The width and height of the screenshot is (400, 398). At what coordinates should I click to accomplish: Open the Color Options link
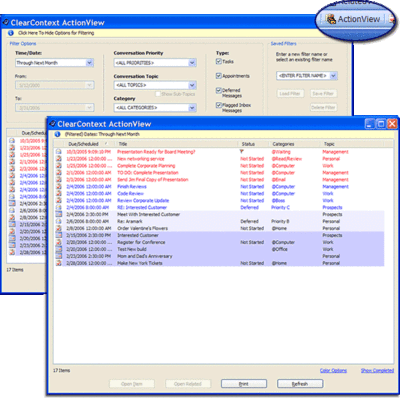333,371
